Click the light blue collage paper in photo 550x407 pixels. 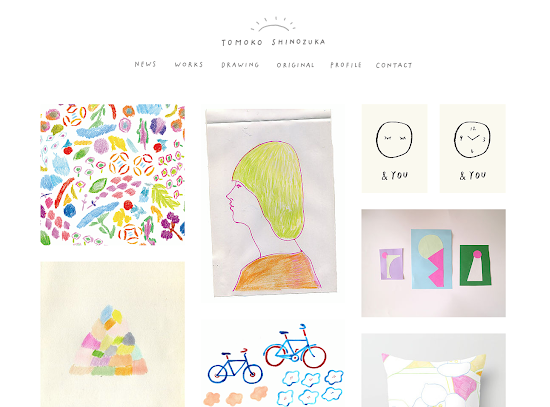pos(431,259)
